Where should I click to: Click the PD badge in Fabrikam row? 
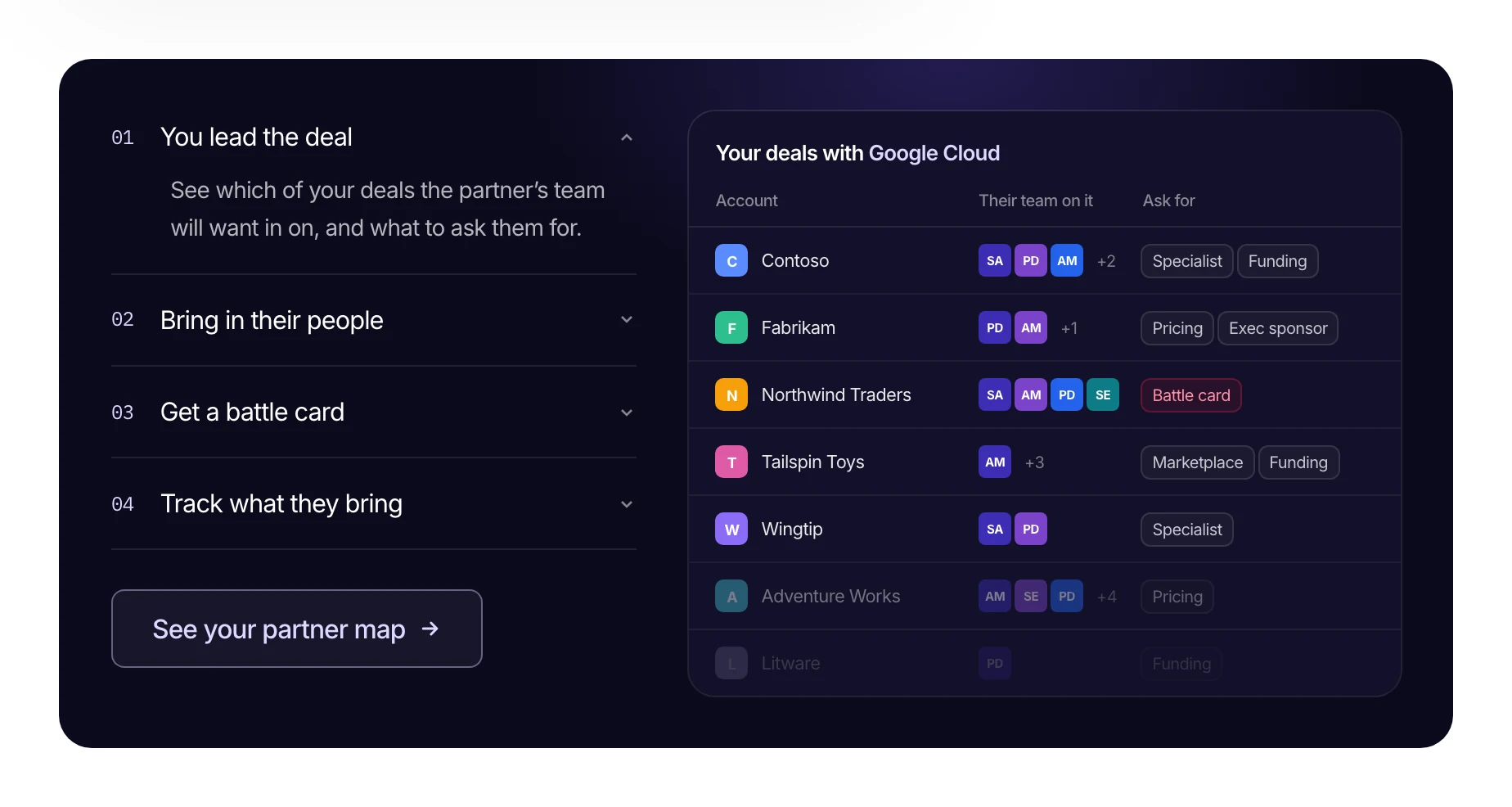pos(995,328)
